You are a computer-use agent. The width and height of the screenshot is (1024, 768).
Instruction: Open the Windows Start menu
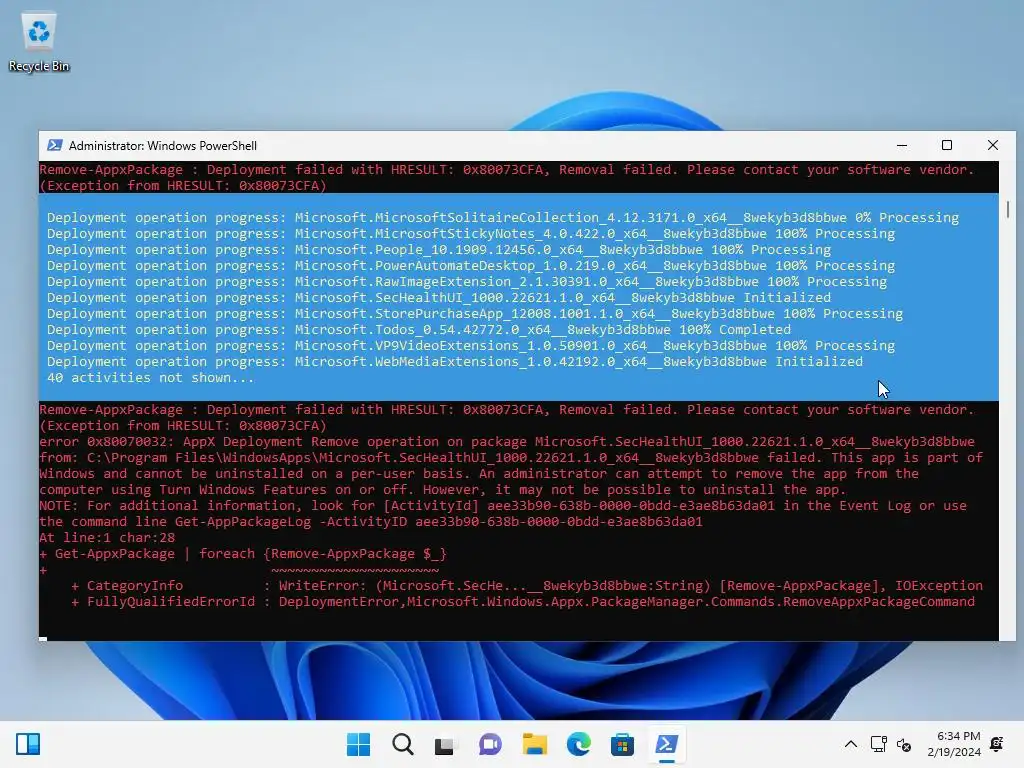click(358, 744)
